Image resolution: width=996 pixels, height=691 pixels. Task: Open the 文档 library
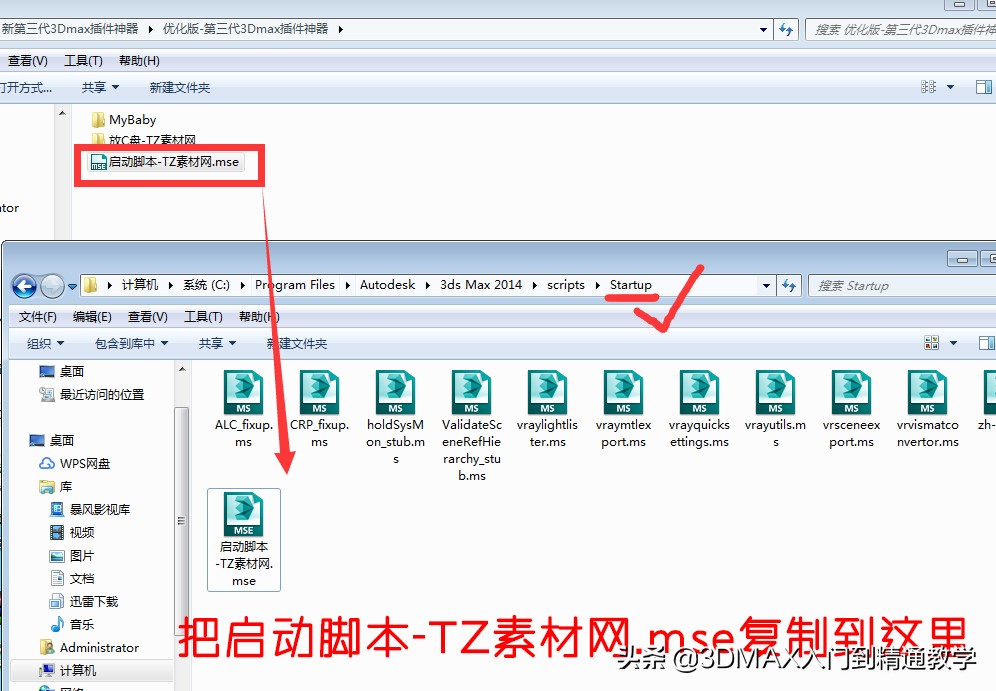(x=72, y=579)
